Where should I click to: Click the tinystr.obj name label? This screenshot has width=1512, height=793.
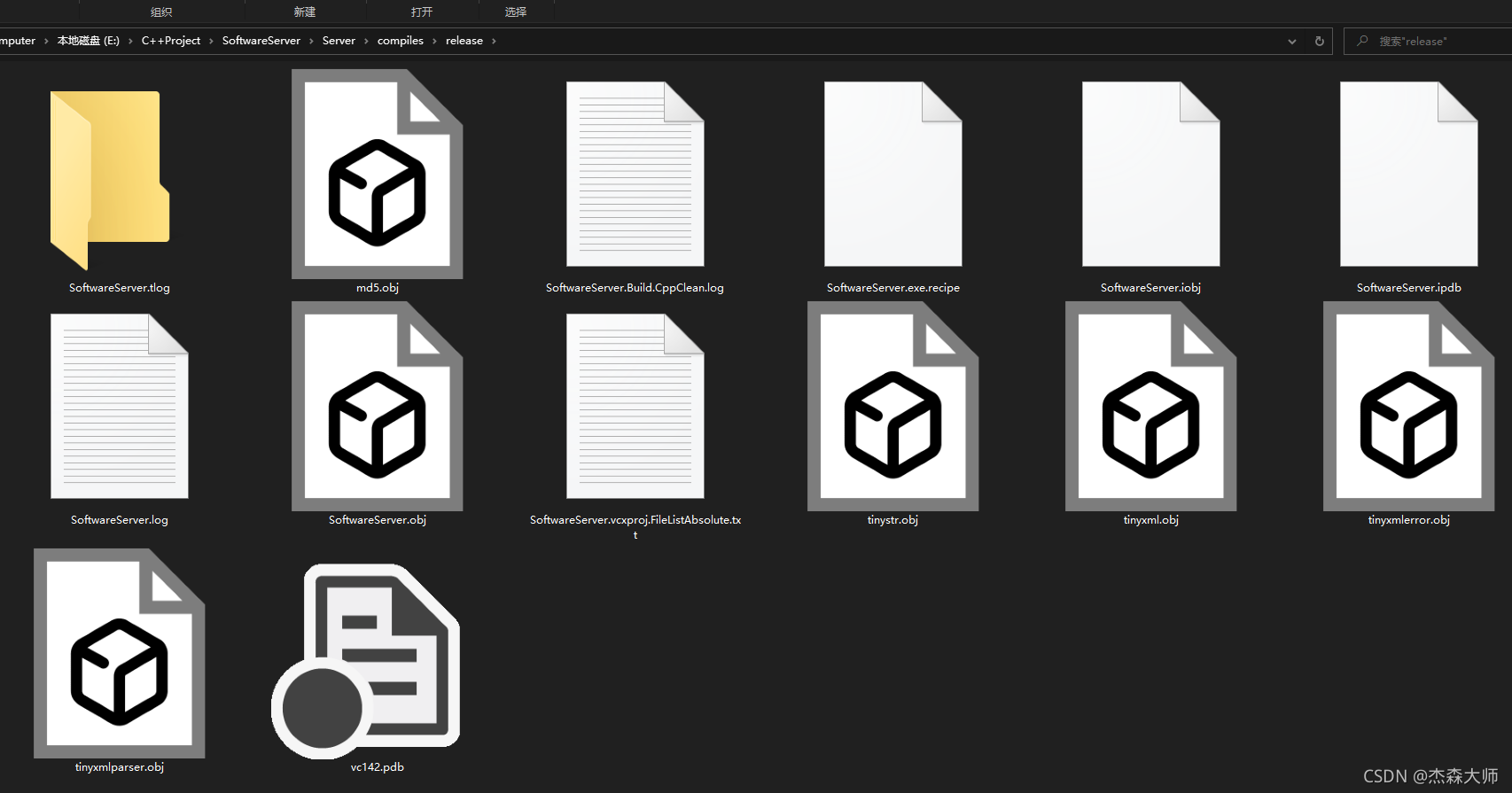pyautogui.click(x=893, y=520)
